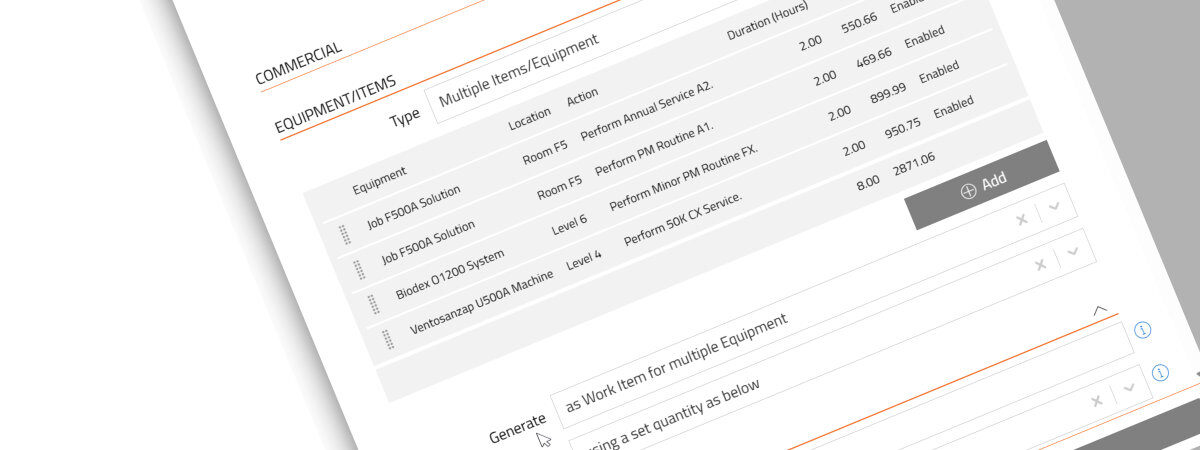Open the second dropdown chevron below Add

pos(1074,251)
